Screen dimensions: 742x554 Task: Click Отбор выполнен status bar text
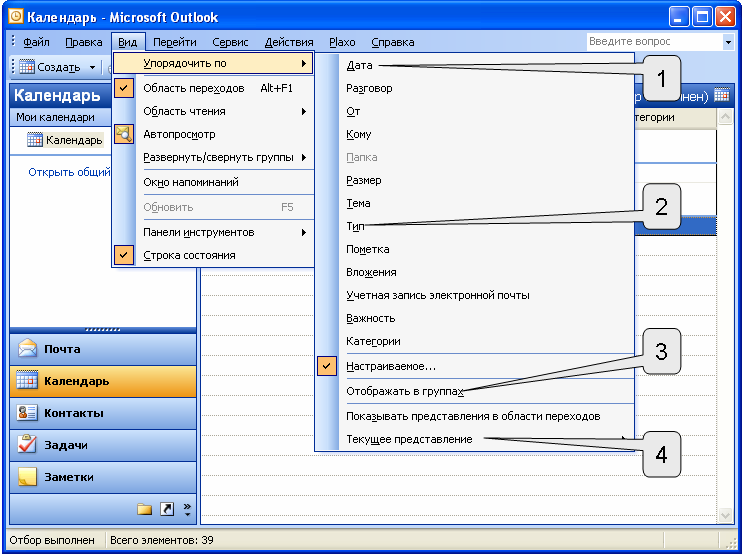pos(52,540)
